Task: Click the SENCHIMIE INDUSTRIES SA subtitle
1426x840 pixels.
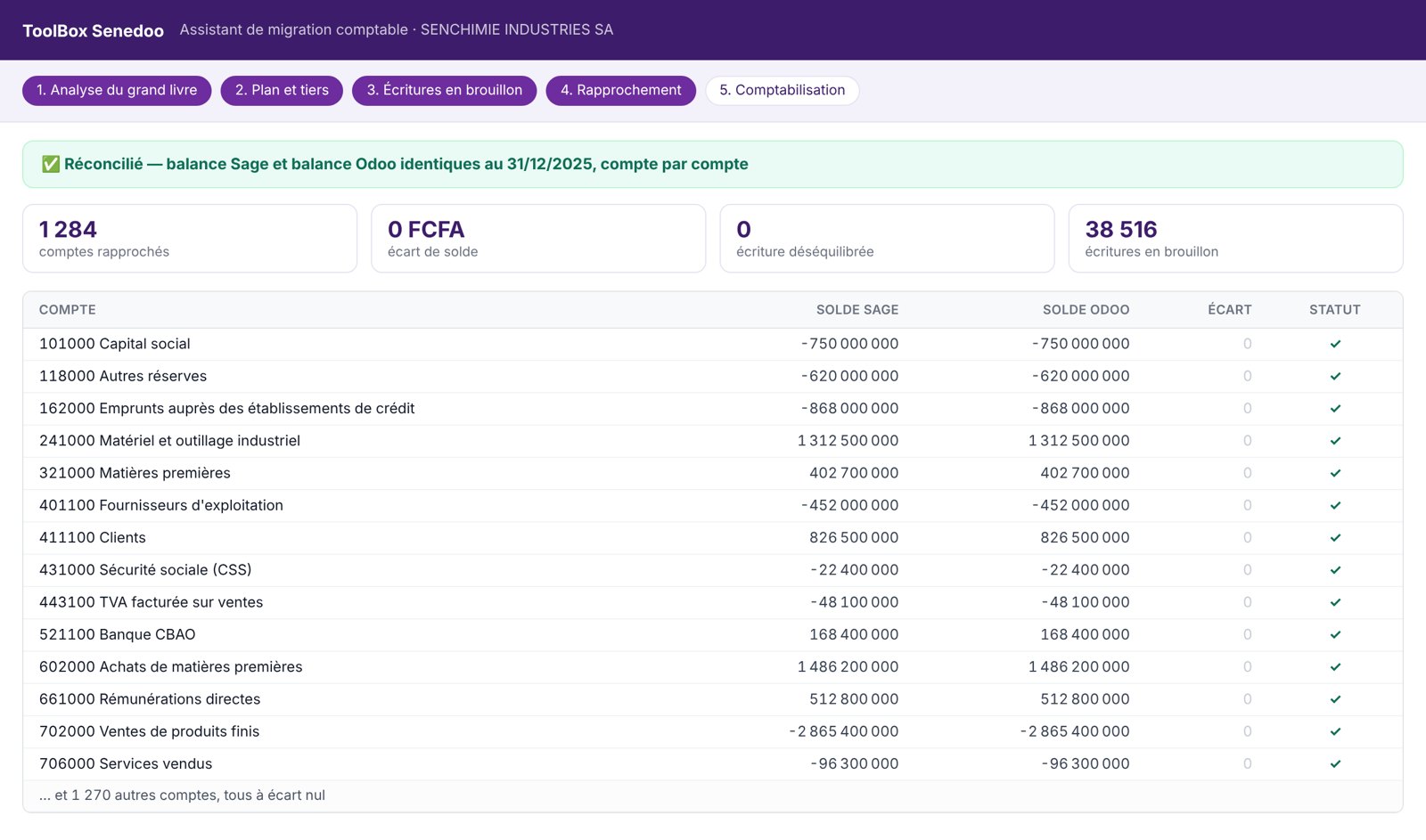Action: (x=517, y=29)
